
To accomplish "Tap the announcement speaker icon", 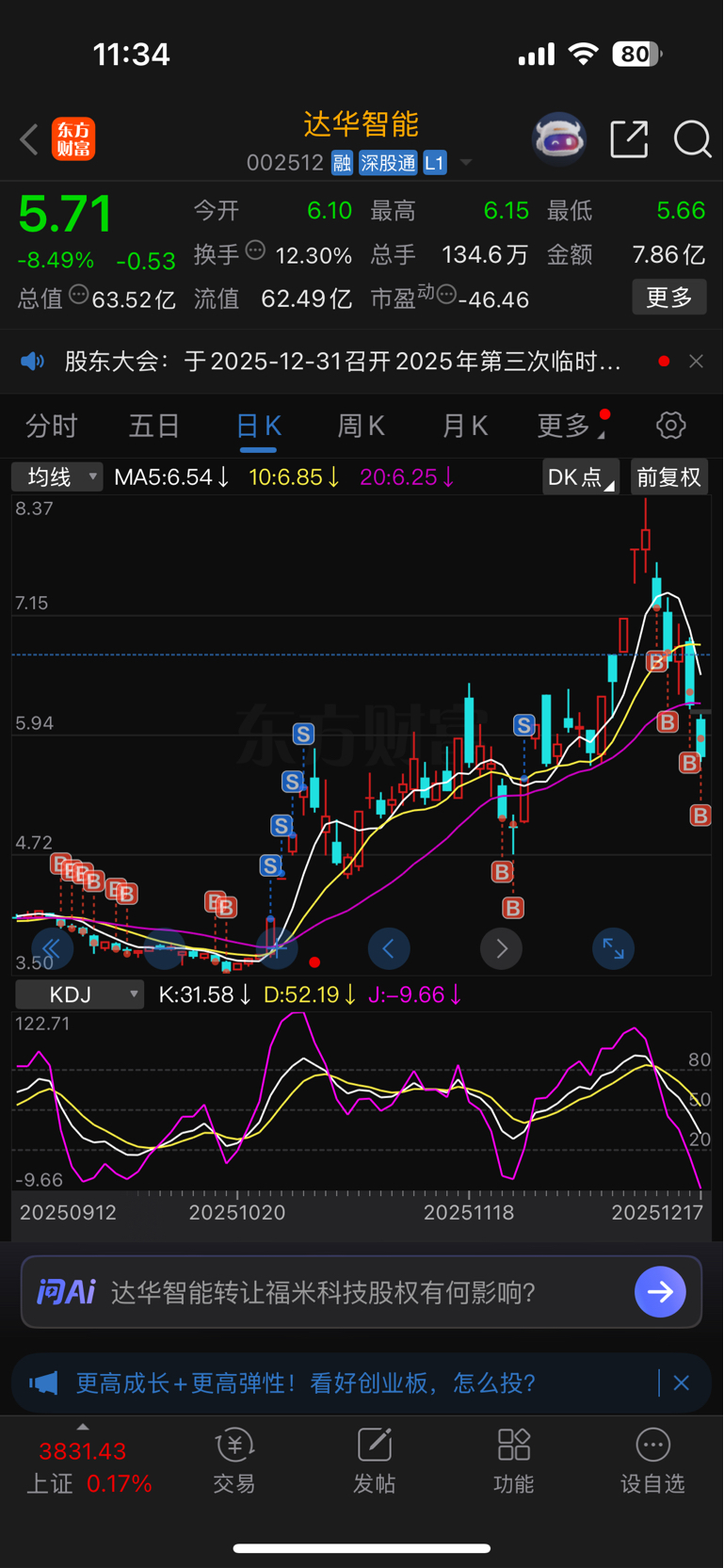I will coord(33,361).
